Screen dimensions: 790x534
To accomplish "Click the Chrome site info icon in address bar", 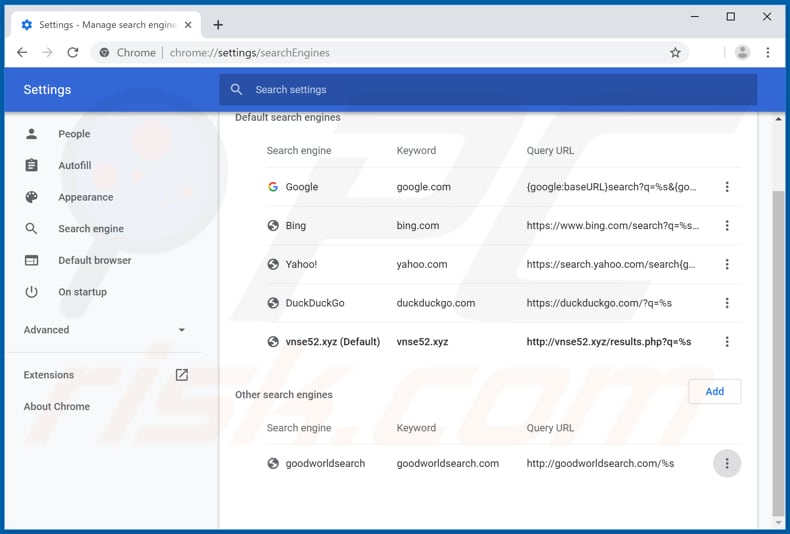I will (104, 52).
